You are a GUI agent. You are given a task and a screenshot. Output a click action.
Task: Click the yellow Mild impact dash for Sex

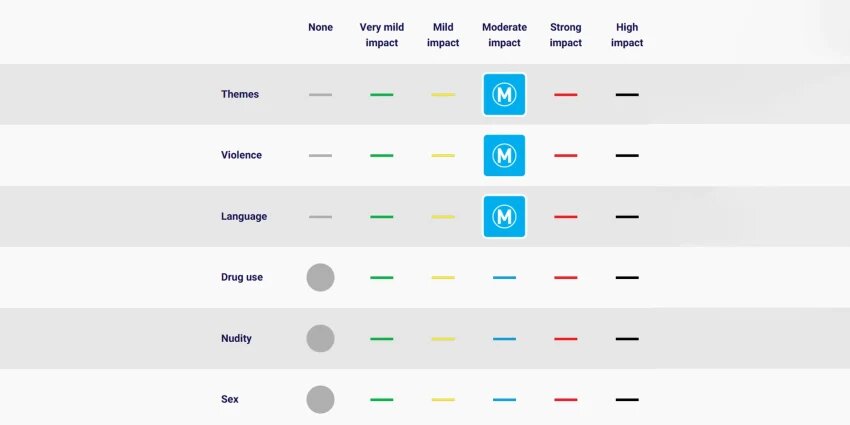pyautogui.click(x=443, y=400)
